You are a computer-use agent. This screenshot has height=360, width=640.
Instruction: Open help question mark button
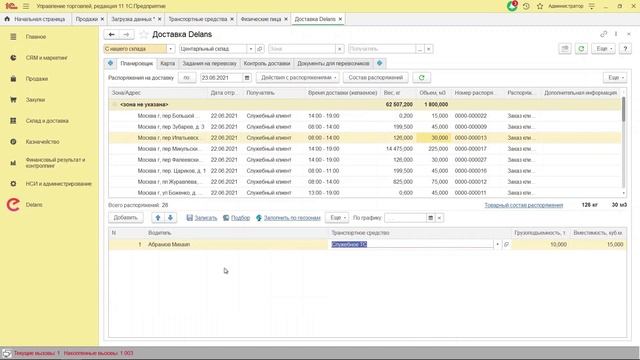[625, 49]
